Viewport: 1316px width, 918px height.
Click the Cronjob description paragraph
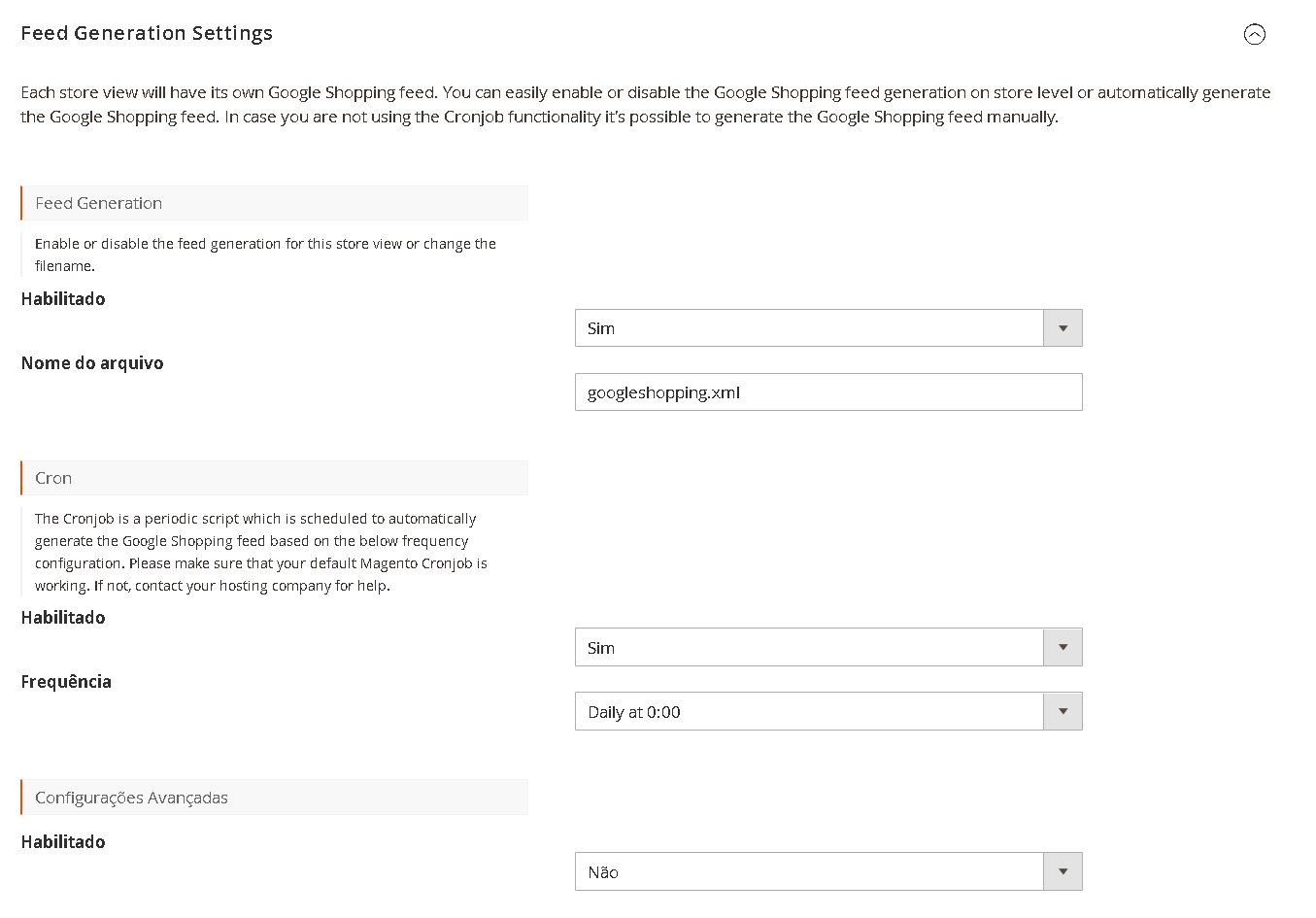coord(260,552)
